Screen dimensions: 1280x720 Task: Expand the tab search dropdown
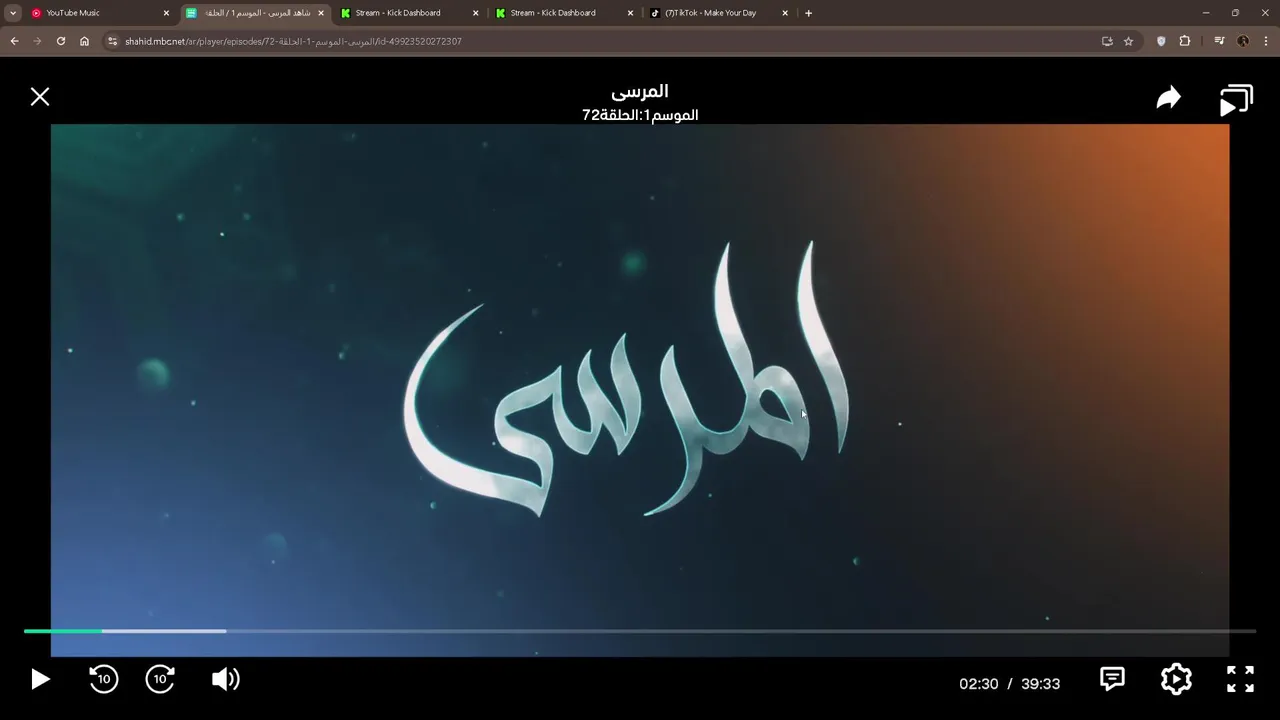pyautogui.click(x=13, y=13)
